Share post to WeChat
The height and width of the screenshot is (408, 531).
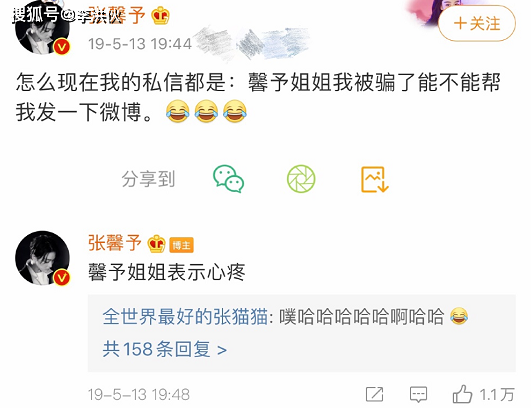(x=229, y=179)
